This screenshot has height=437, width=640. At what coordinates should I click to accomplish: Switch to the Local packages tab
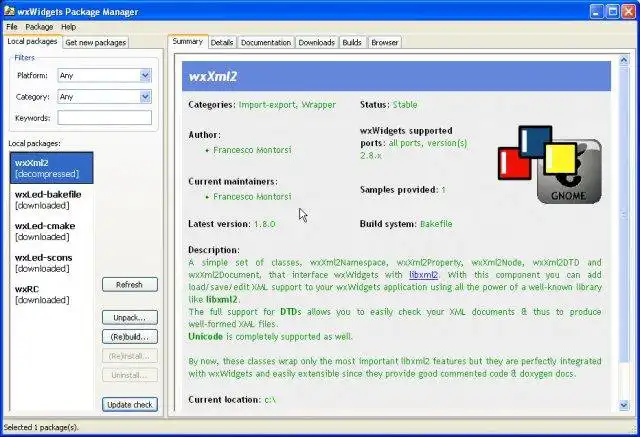click(32, 42)
